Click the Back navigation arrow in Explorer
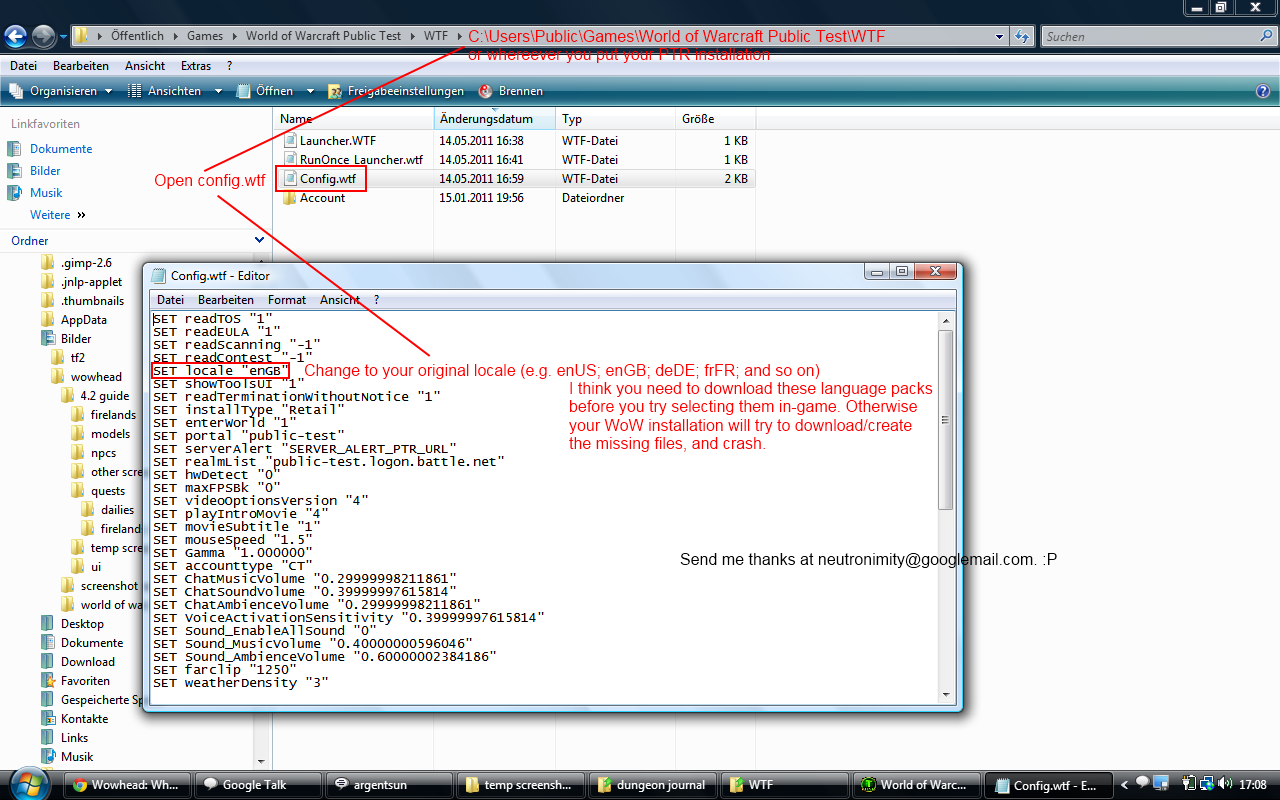Screen dimensions: 1280x800 click(16, 37)
